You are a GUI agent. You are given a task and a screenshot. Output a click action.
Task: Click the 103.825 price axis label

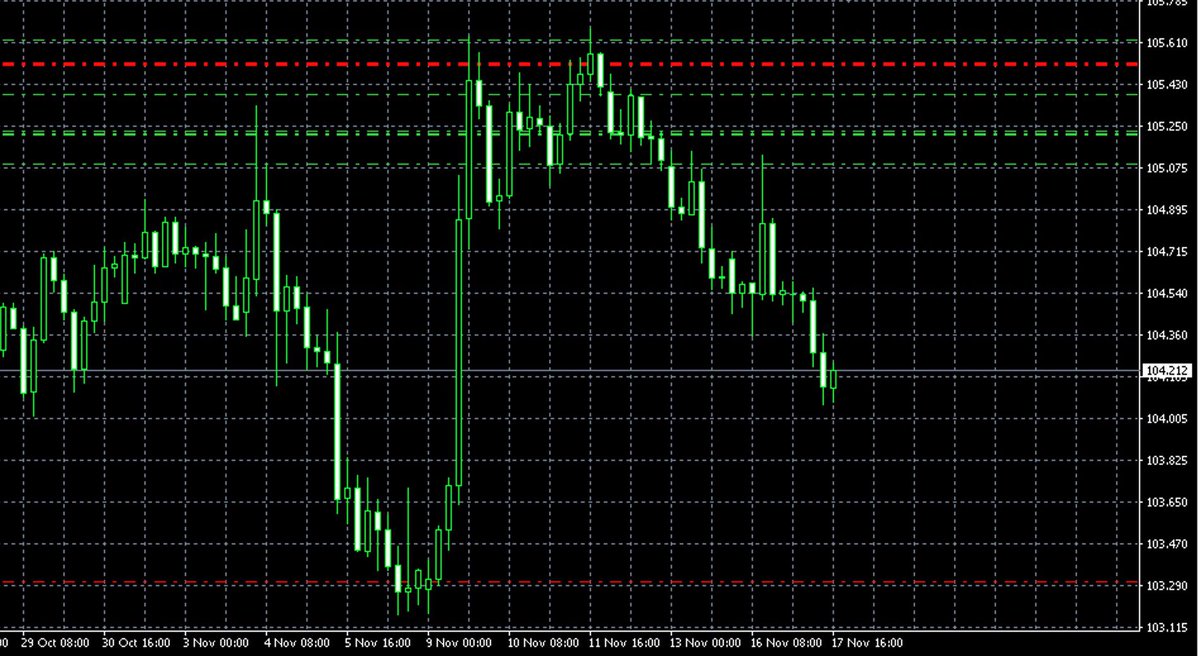click(1167, 461)
